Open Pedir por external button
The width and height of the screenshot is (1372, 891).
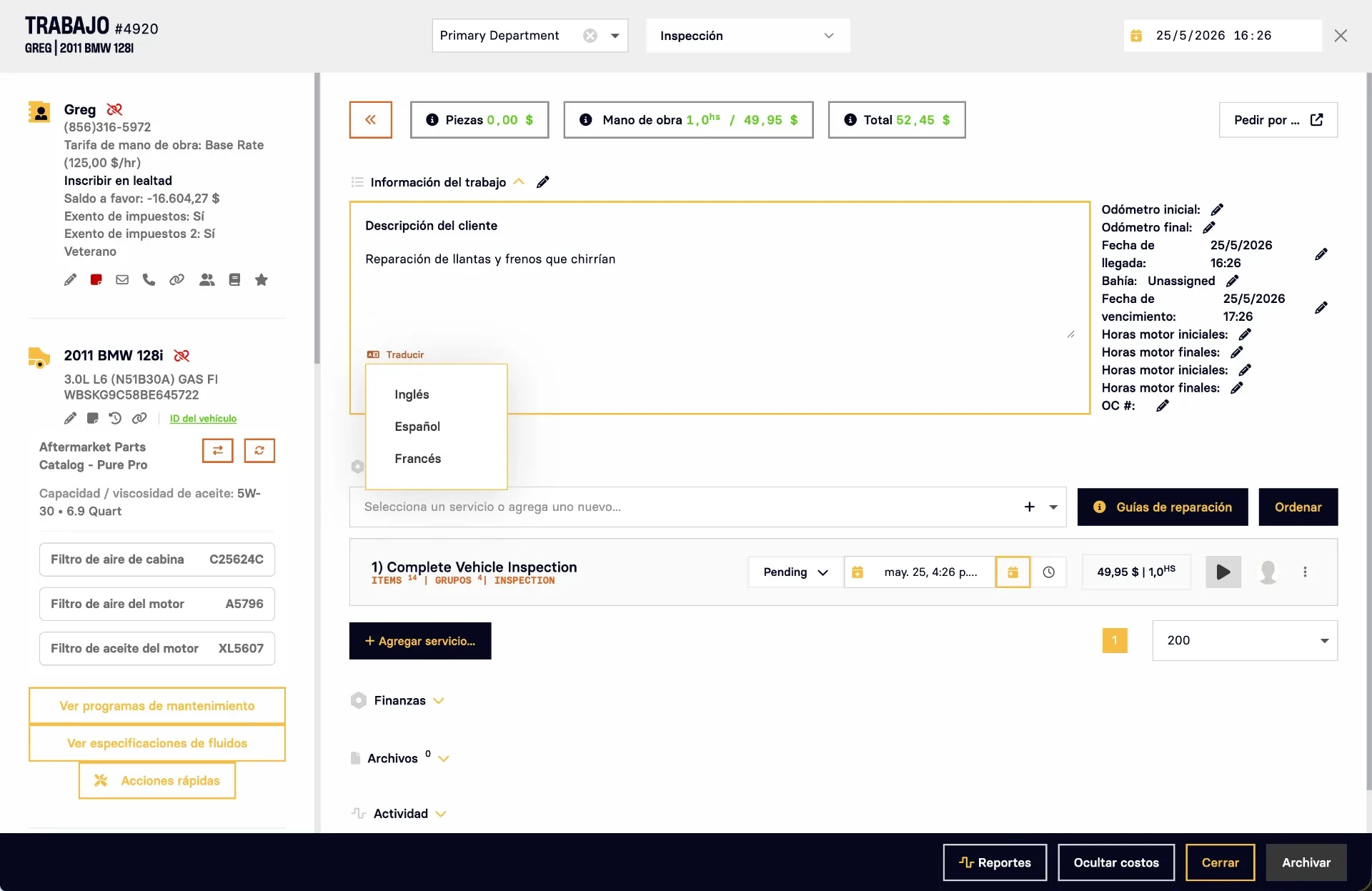tap(1278, 119)
